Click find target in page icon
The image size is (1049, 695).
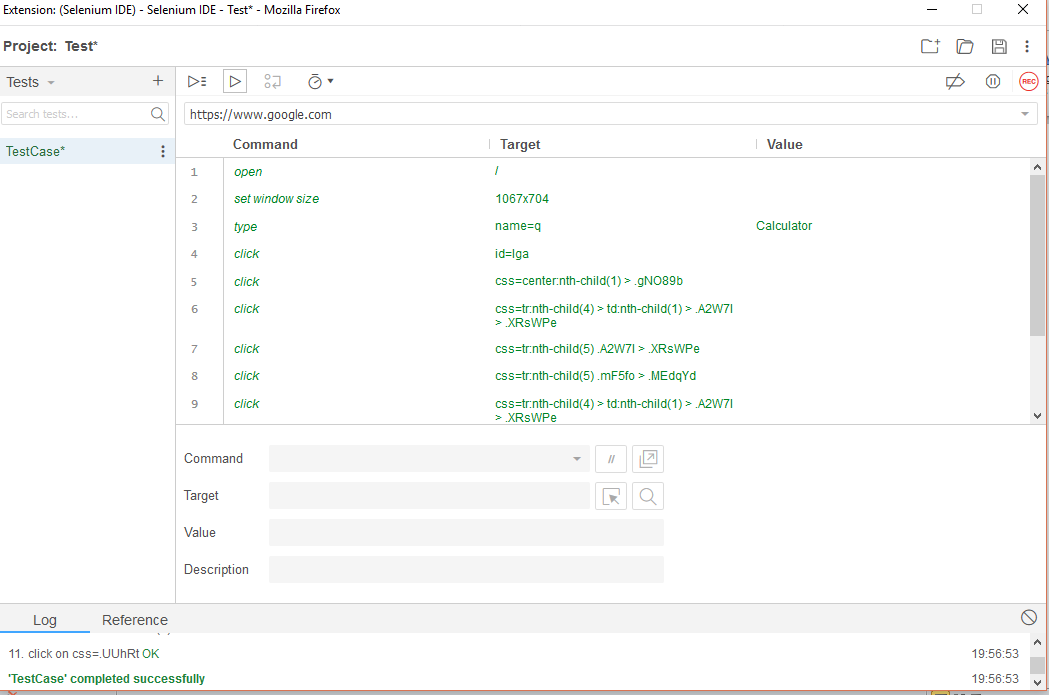(648, 496)
